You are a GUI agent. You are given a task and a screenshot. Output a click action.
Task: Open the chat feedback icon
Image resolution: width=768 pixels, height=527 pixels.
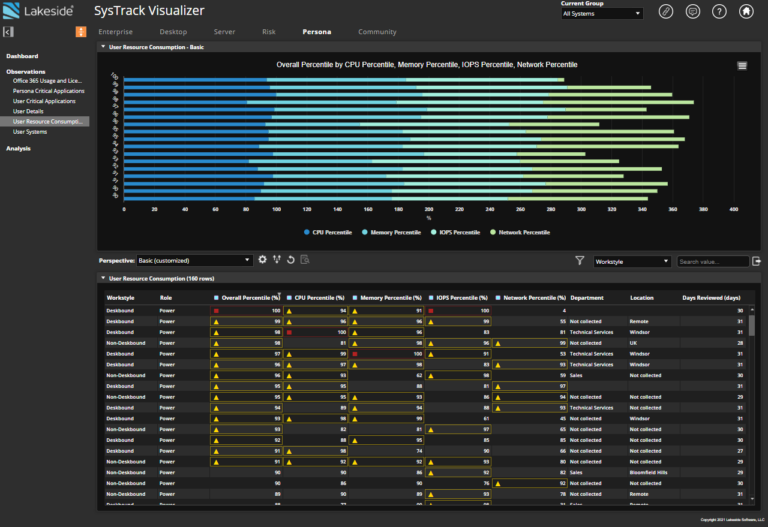coord(693,12)
